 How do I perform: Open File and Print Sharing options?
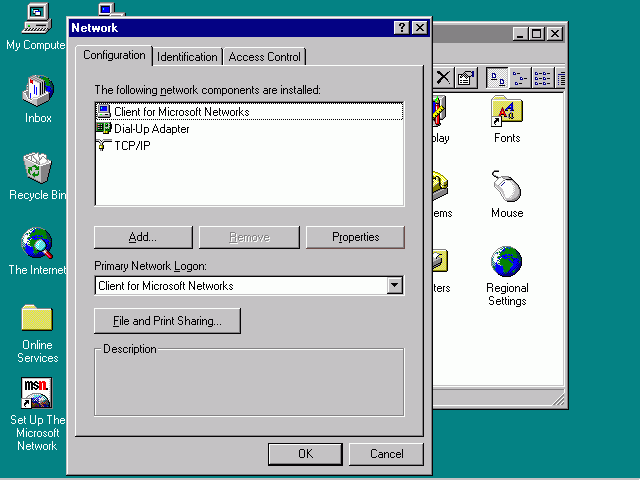(167, 321)
